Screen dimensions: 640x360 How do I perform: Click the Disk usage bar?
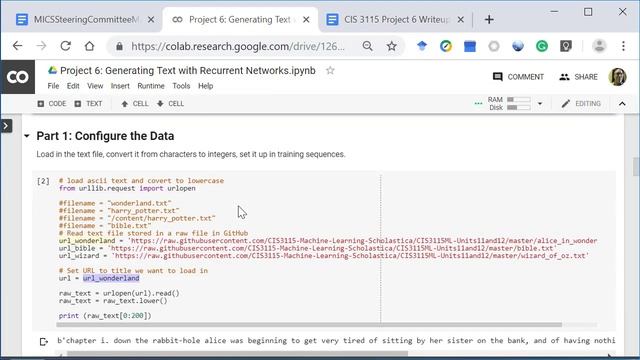pos(518,108)
